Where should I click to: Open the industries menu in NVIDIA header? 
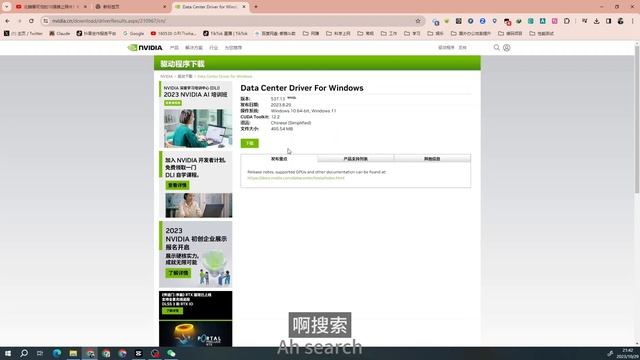click(x=213, y=48)
